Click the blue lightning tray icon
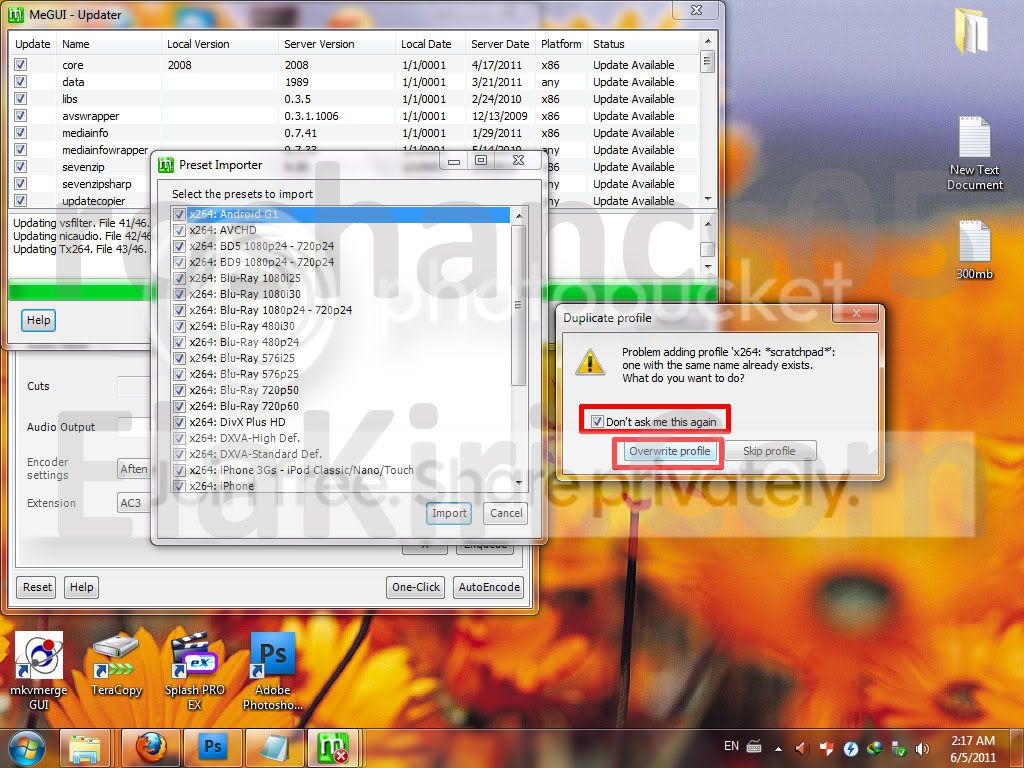Image resolution: width=1024 pixels, height=768 pixels. 850,748
